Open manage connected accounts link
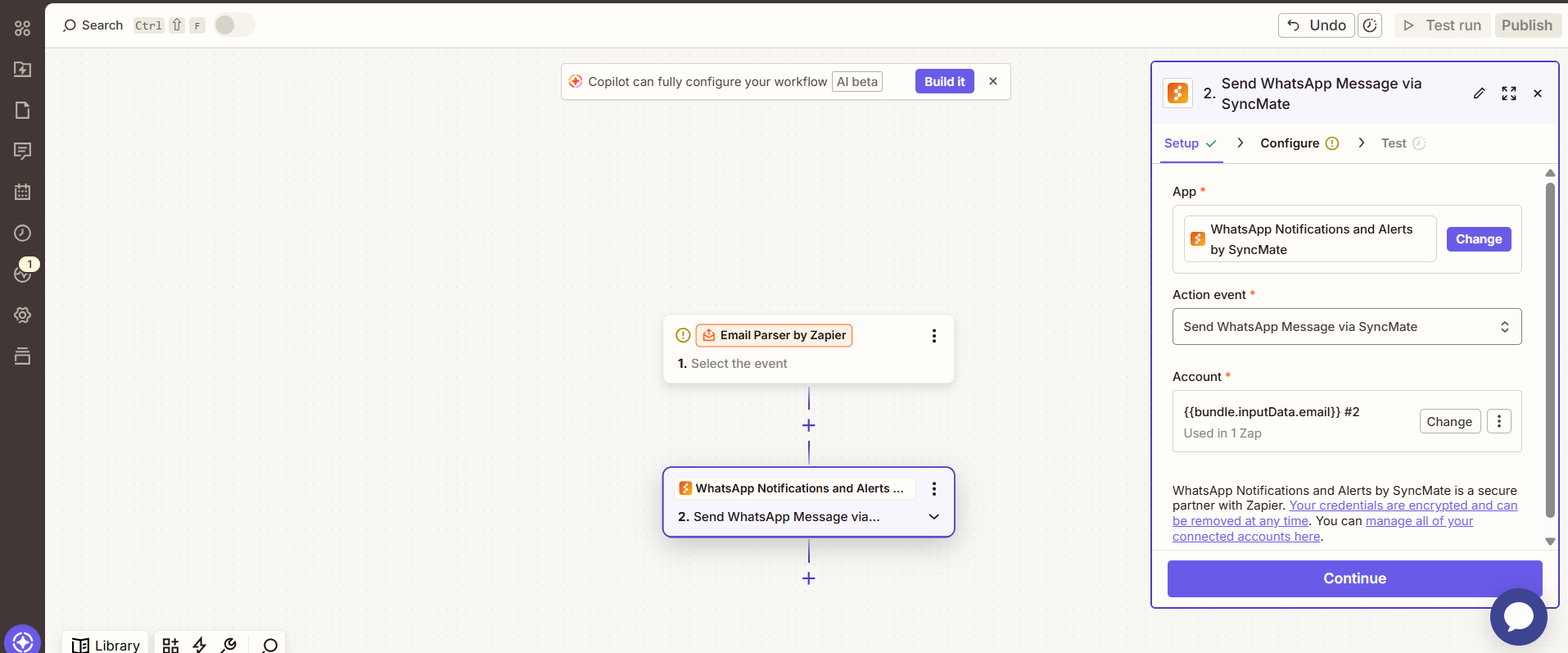 click(x=1419, y=521)
